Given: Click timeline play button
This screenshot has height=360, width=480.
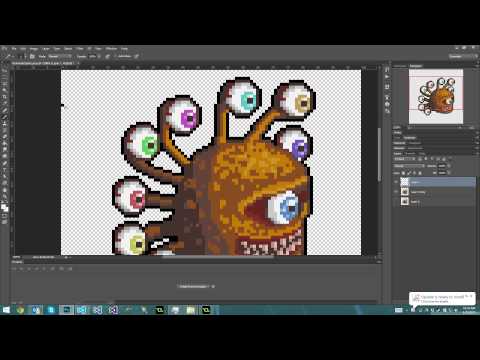Looking at the screenshot, I should pyautogui.click(x=29, y=268).
